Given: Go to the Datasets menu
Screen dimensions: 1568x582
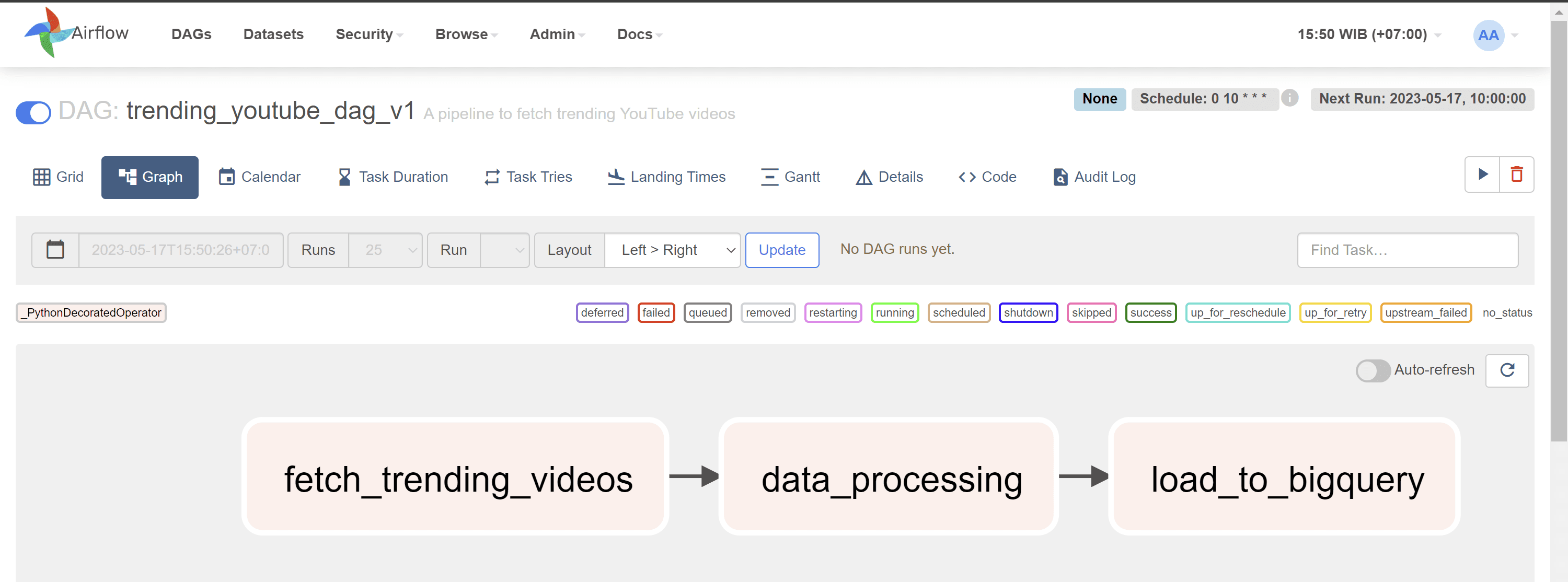Looking at the screenshot, I should 273,34.
